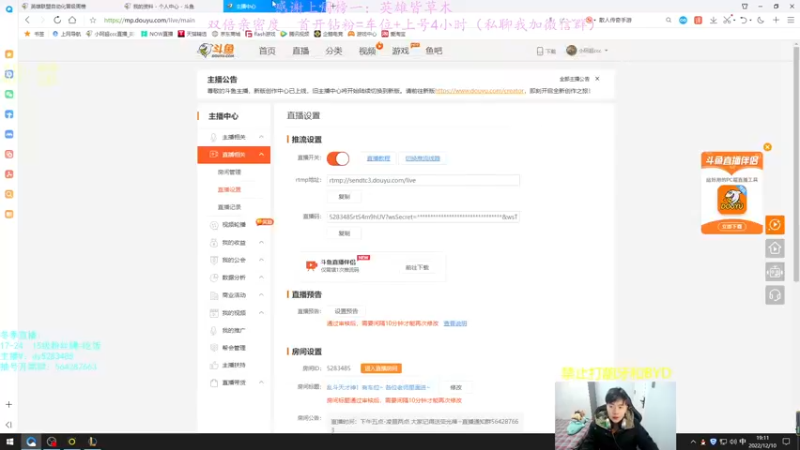
Task: Expand the 我的公会 sidebar section chevron
Action: click(x=261, y=260)
